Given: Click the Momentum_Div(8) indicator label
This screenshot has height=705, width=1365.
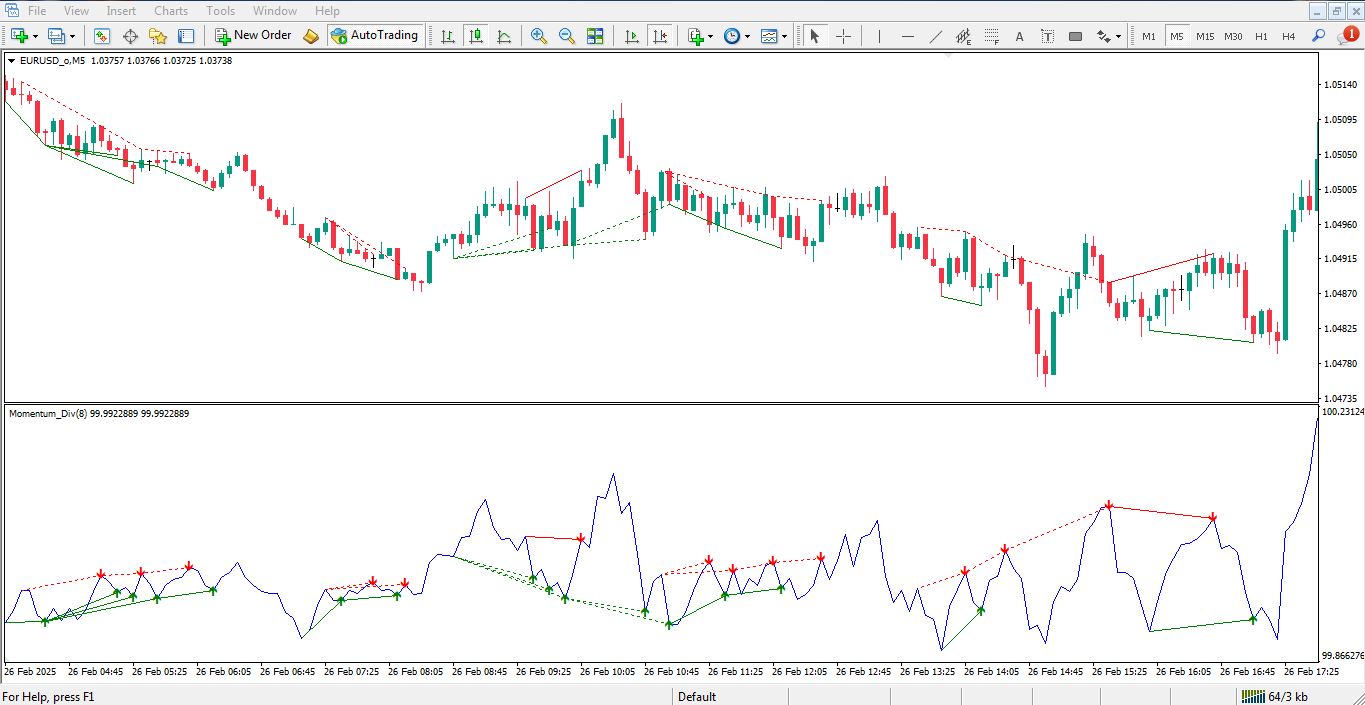Looking at the screenshot, I should (49, 413).
